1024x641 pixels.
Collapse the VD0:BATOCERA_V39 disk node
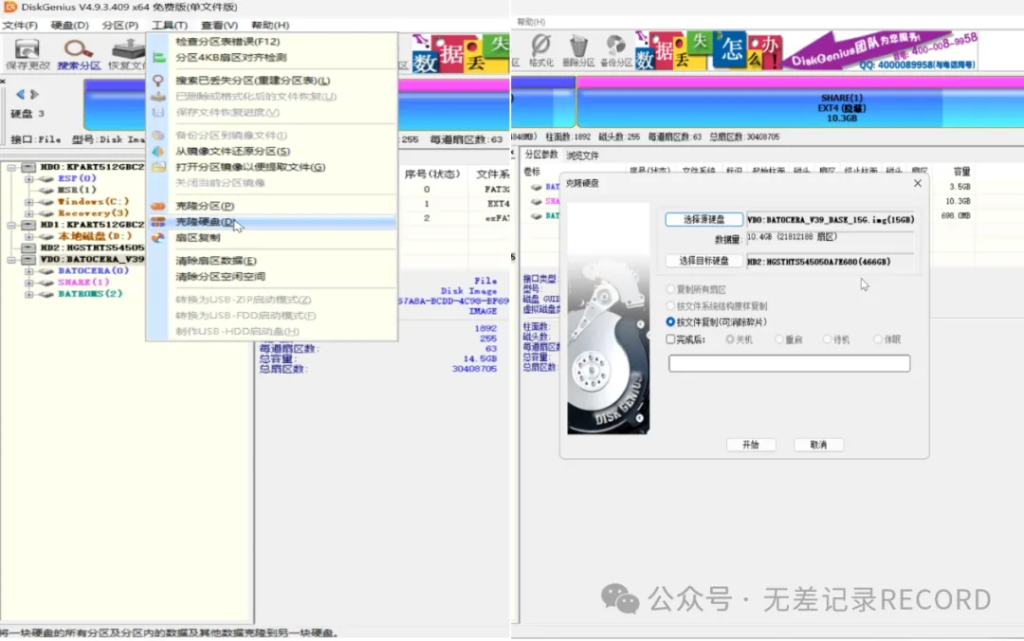11,259
